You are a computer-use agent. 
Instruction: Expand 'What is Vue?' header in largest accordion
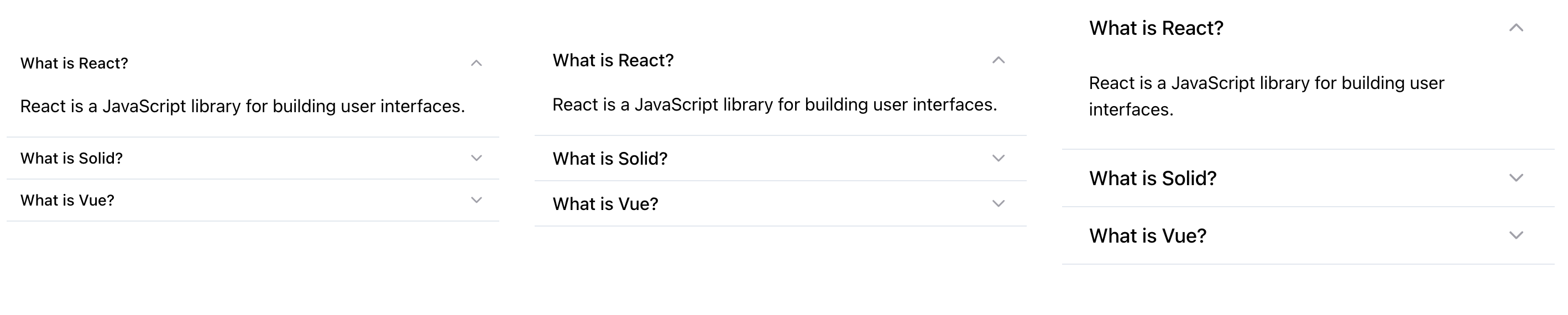pos(1148,235)
